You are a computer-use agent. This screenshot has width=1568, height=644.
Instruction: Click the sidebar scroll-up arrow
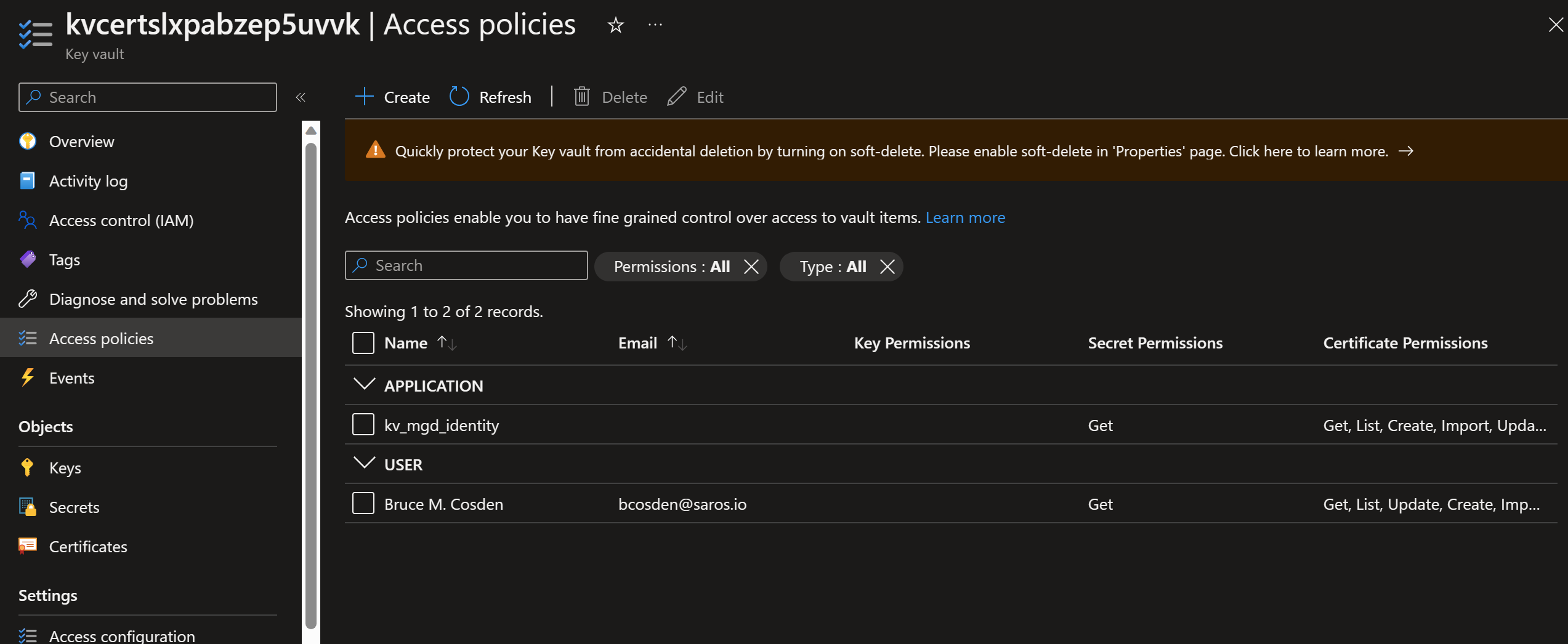coord(311,130)
